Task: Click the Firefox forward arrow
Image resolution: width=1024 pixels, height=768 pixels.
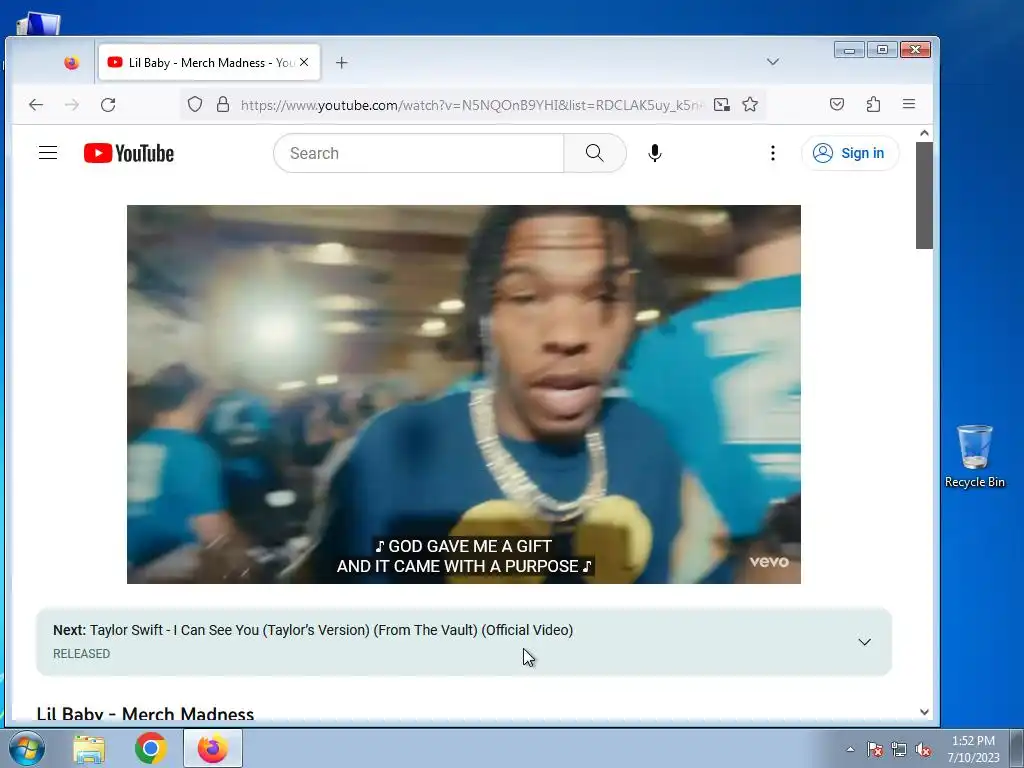Action: [72, 104]
